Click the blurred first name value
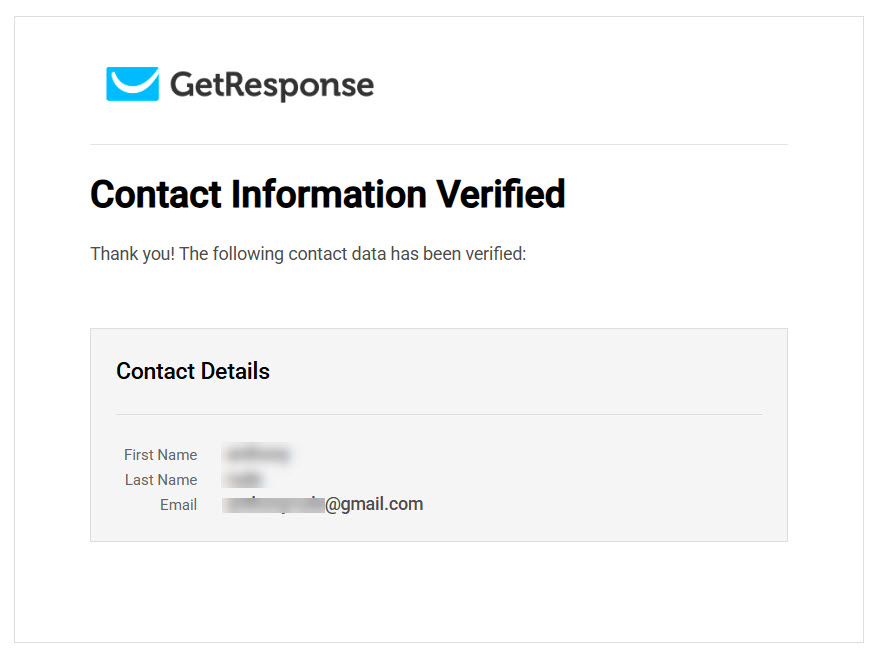883x665 pixels. coord(257,453)
